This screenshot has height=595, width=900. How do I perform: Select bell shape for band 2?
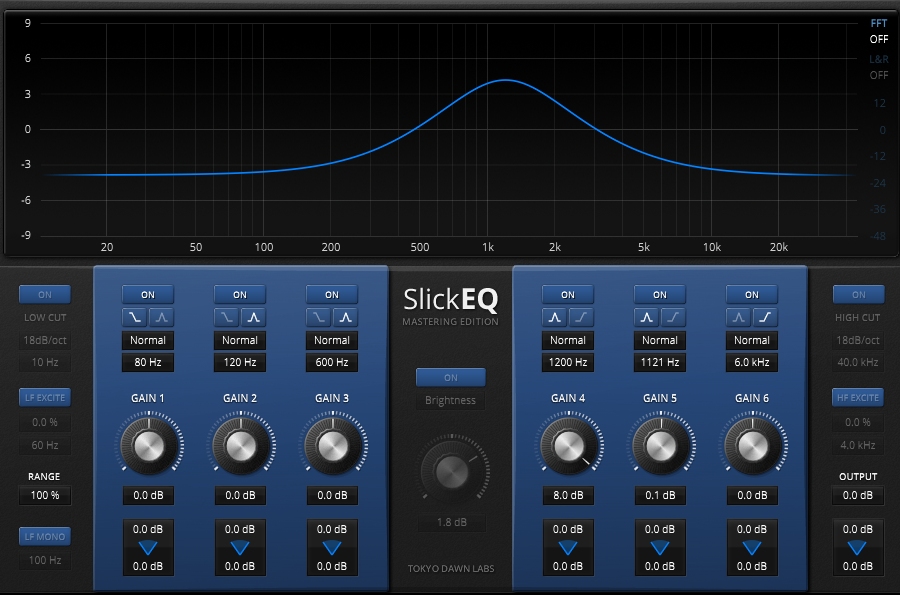coord(253,317)
